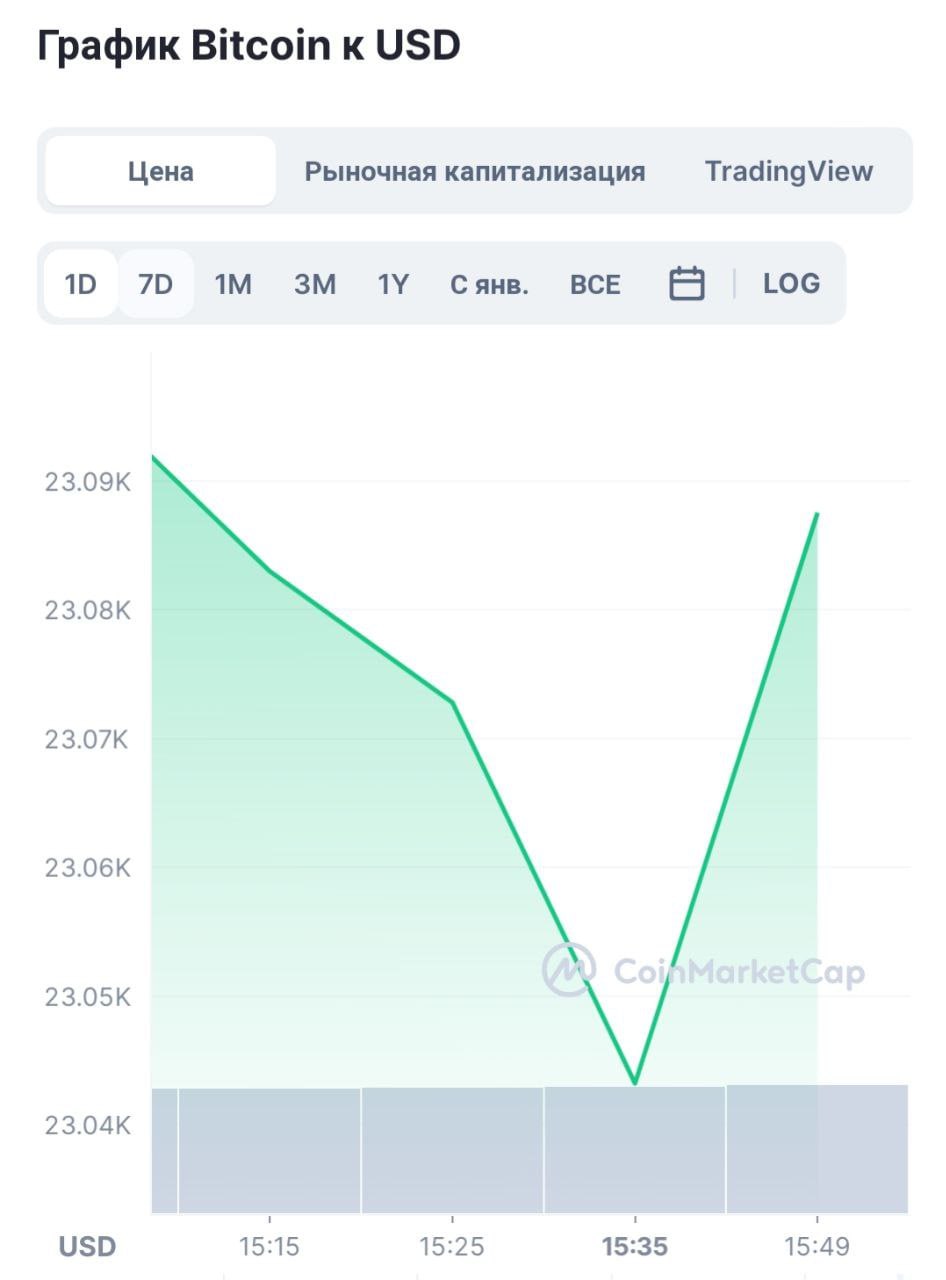Switch to the 1M time range

point(233,284)
